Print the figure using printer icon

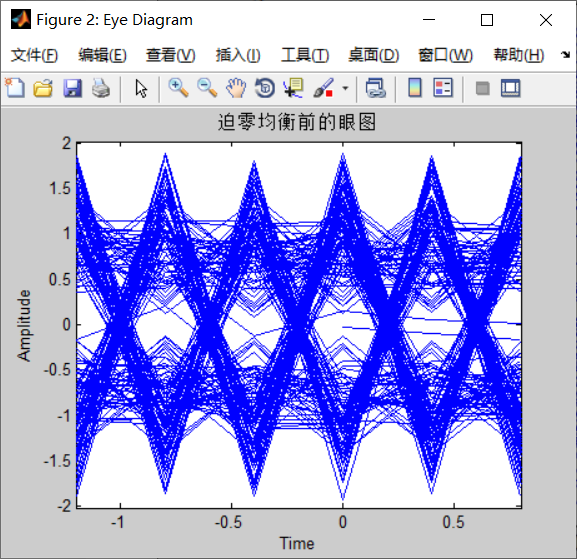point(101,88)
